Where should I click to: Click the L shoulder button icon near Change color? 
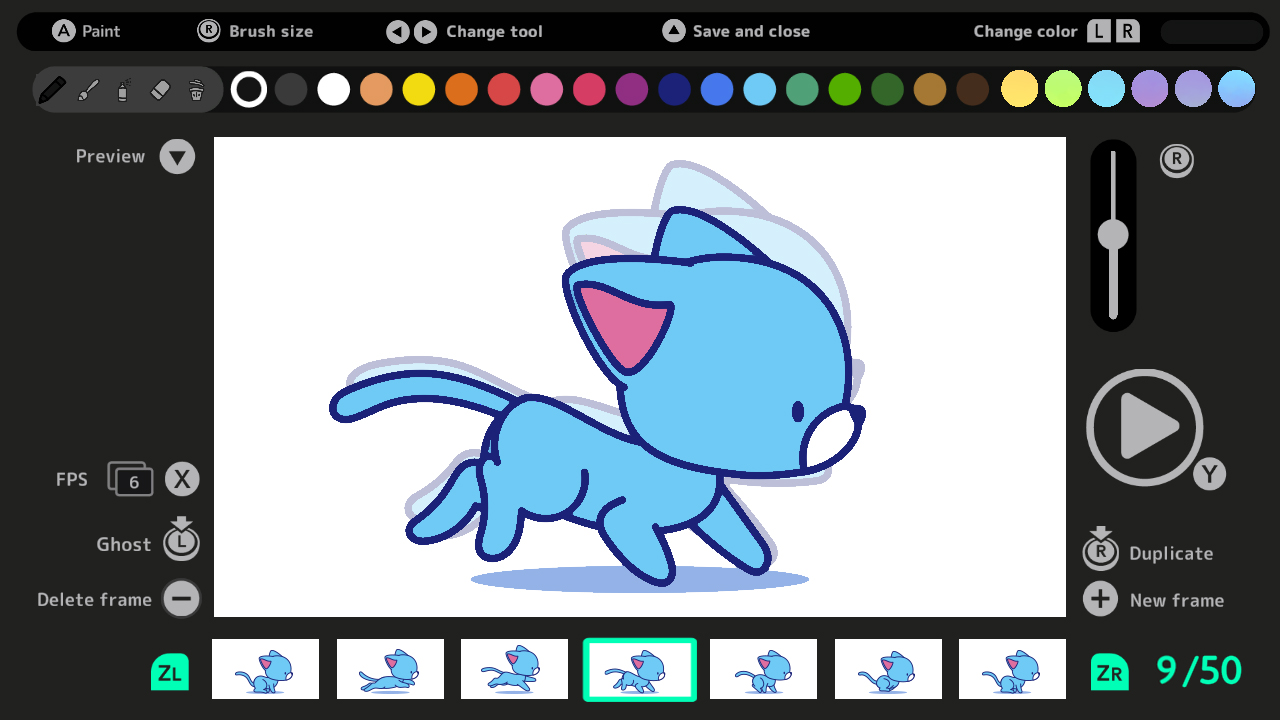click(x=1097, y=31)
